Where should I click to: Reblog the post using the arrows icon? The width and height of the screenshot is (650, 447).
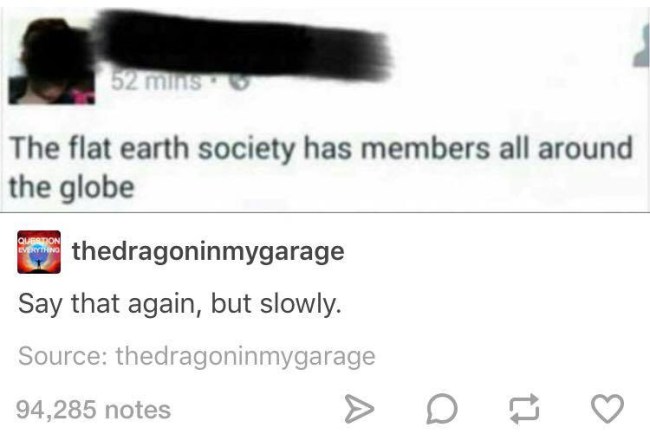(524, 409)
